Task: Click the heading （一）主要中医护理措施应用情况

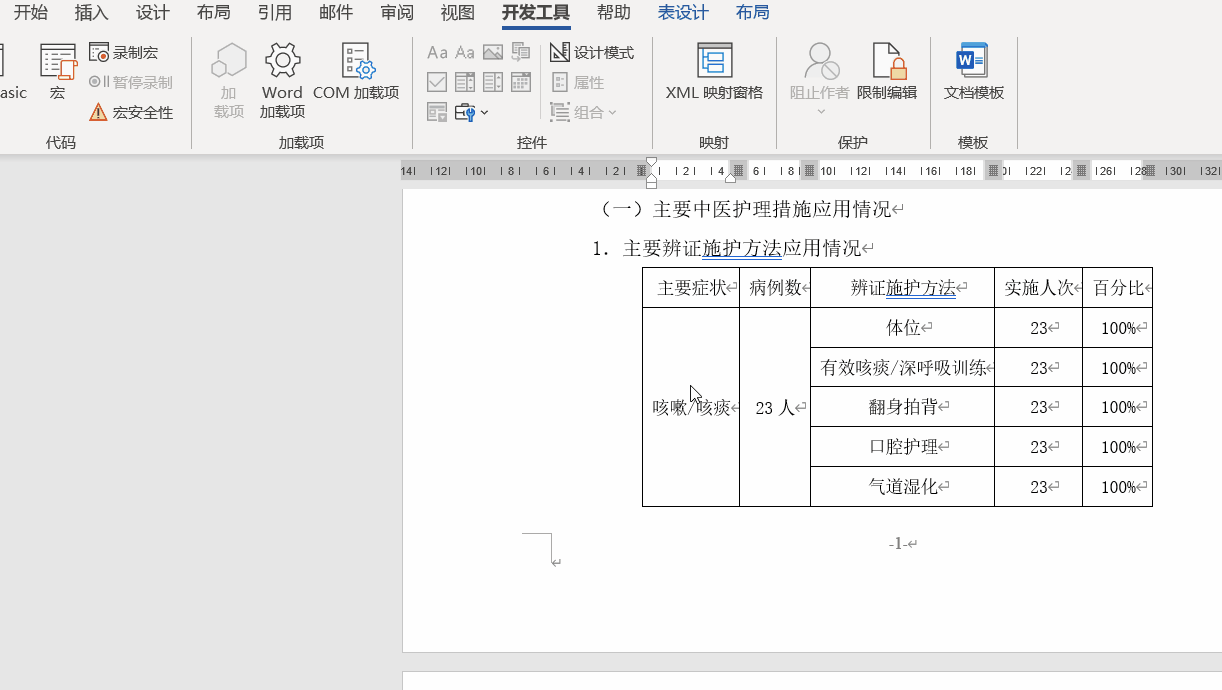Action: (x=748, y=210)
